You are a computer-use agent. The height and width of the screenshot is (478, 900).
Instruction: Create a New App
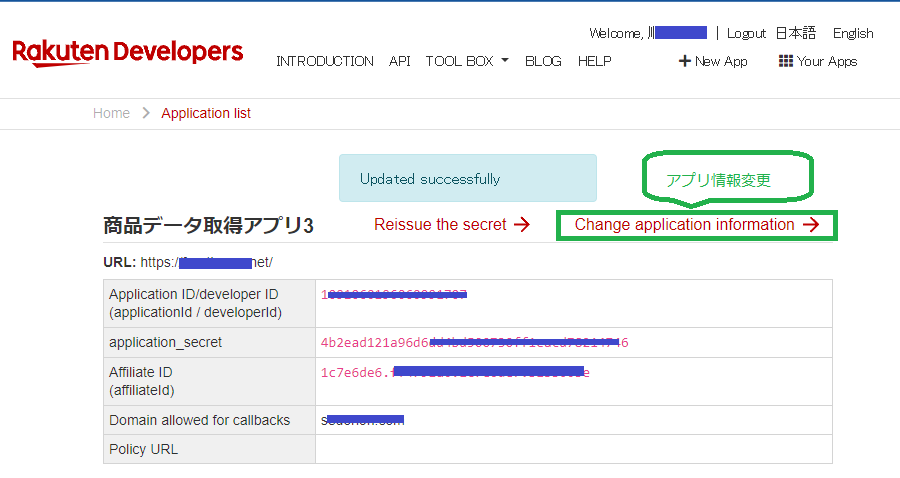(713, 61)
